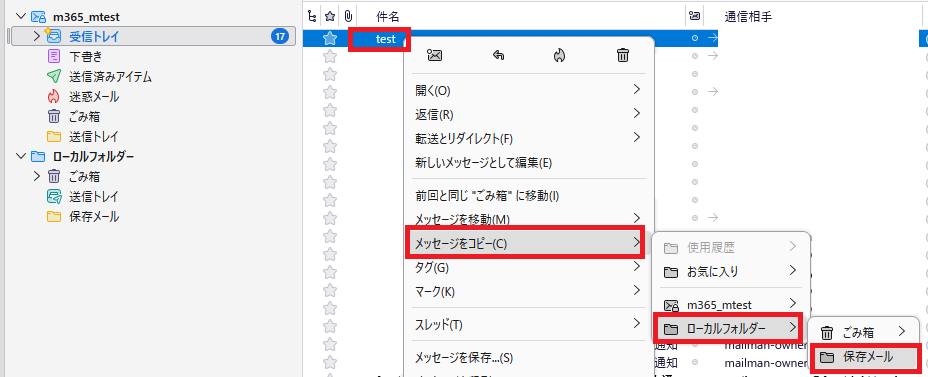The width and height of the screenshot is (928, 377).
Task: Open the 開く(O) submenu
Action: point(529,91)
